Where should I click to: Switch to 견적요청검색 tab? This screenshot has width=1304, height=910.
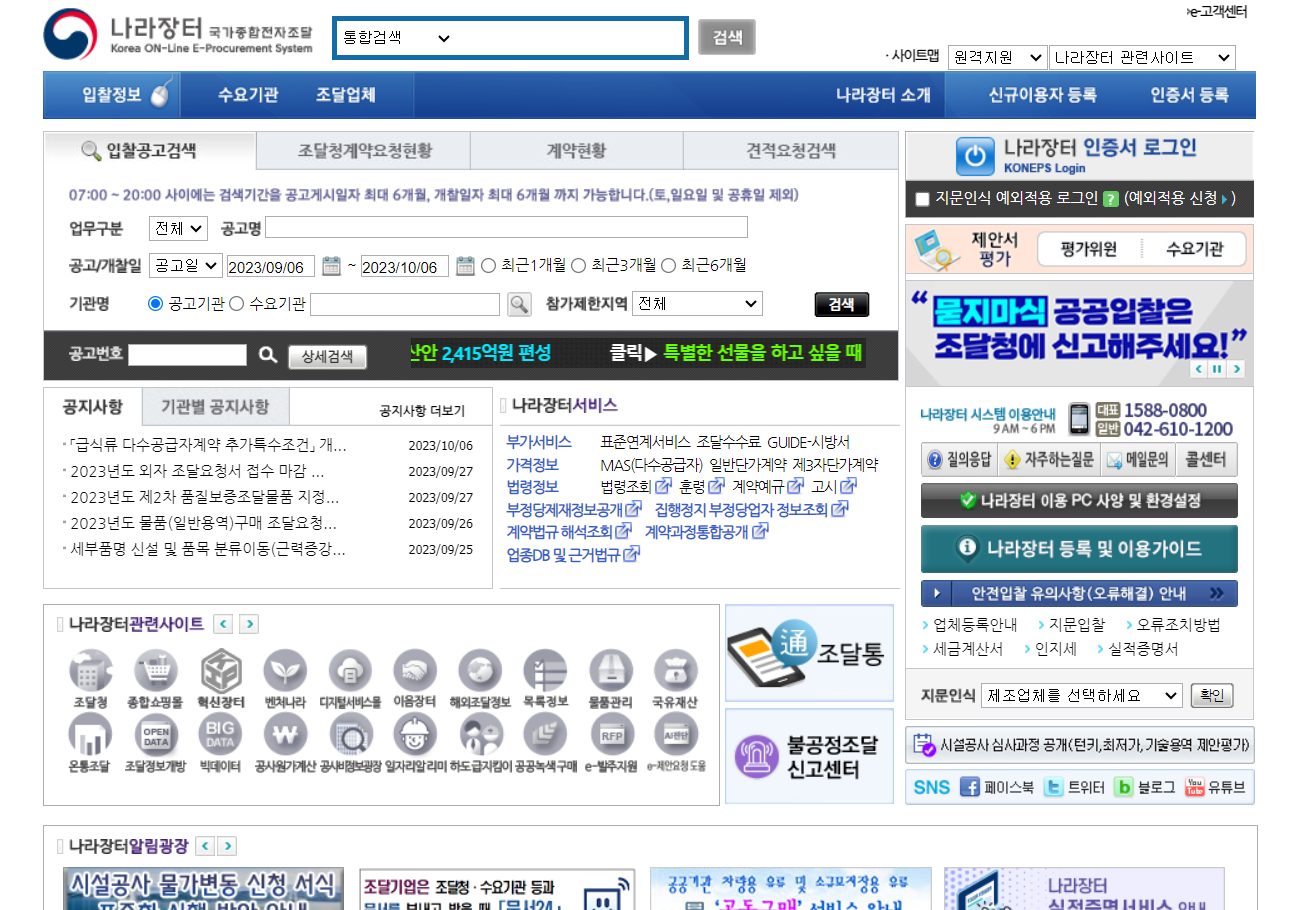(791, 151)
